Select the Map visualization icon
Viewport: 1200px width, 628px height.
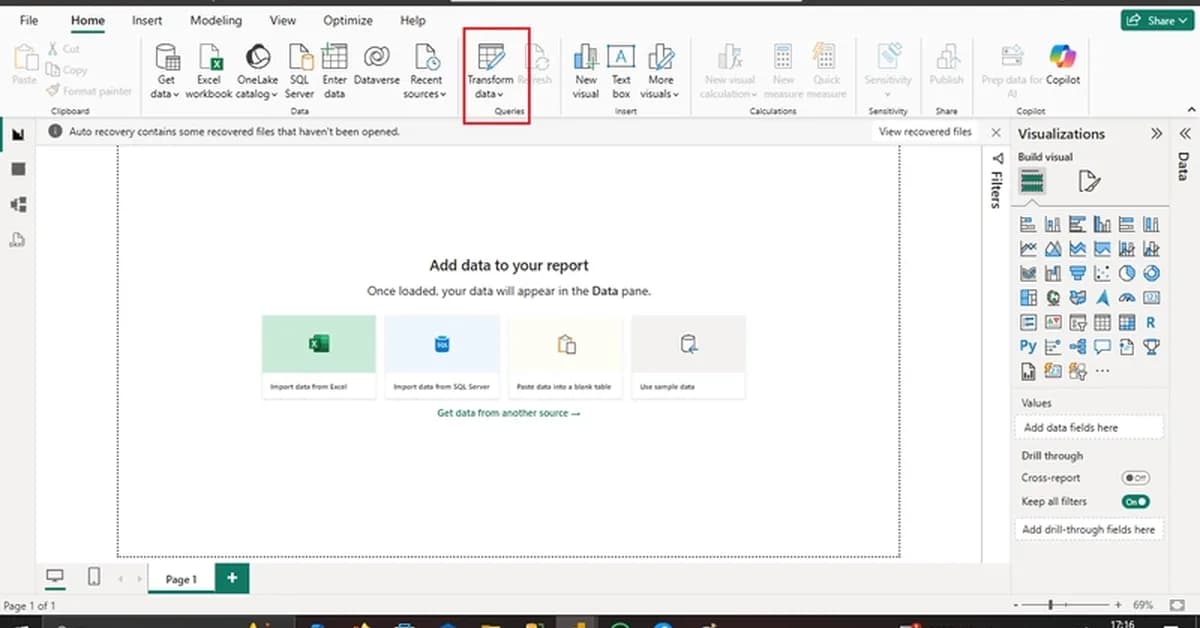coord(1052,297)
